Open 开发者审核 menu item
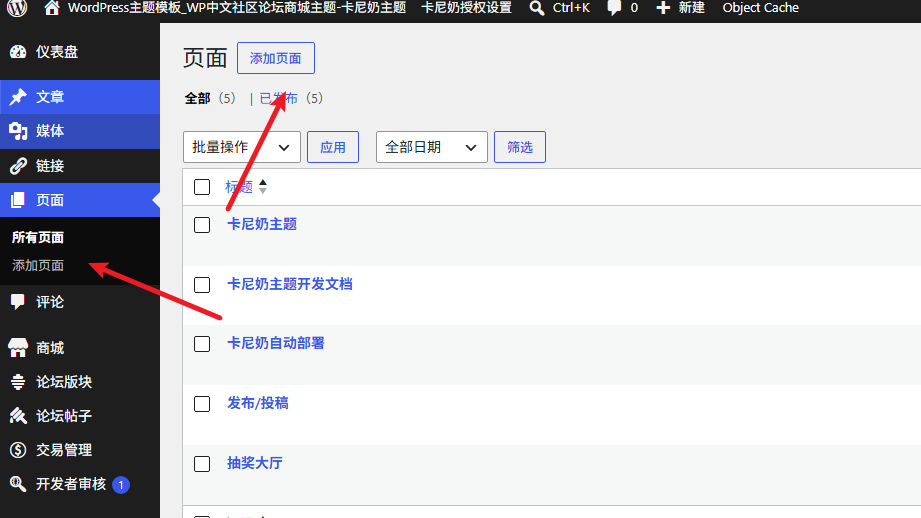Image resolution: width=921 pixels, height=518 pixels. point(80,484)
